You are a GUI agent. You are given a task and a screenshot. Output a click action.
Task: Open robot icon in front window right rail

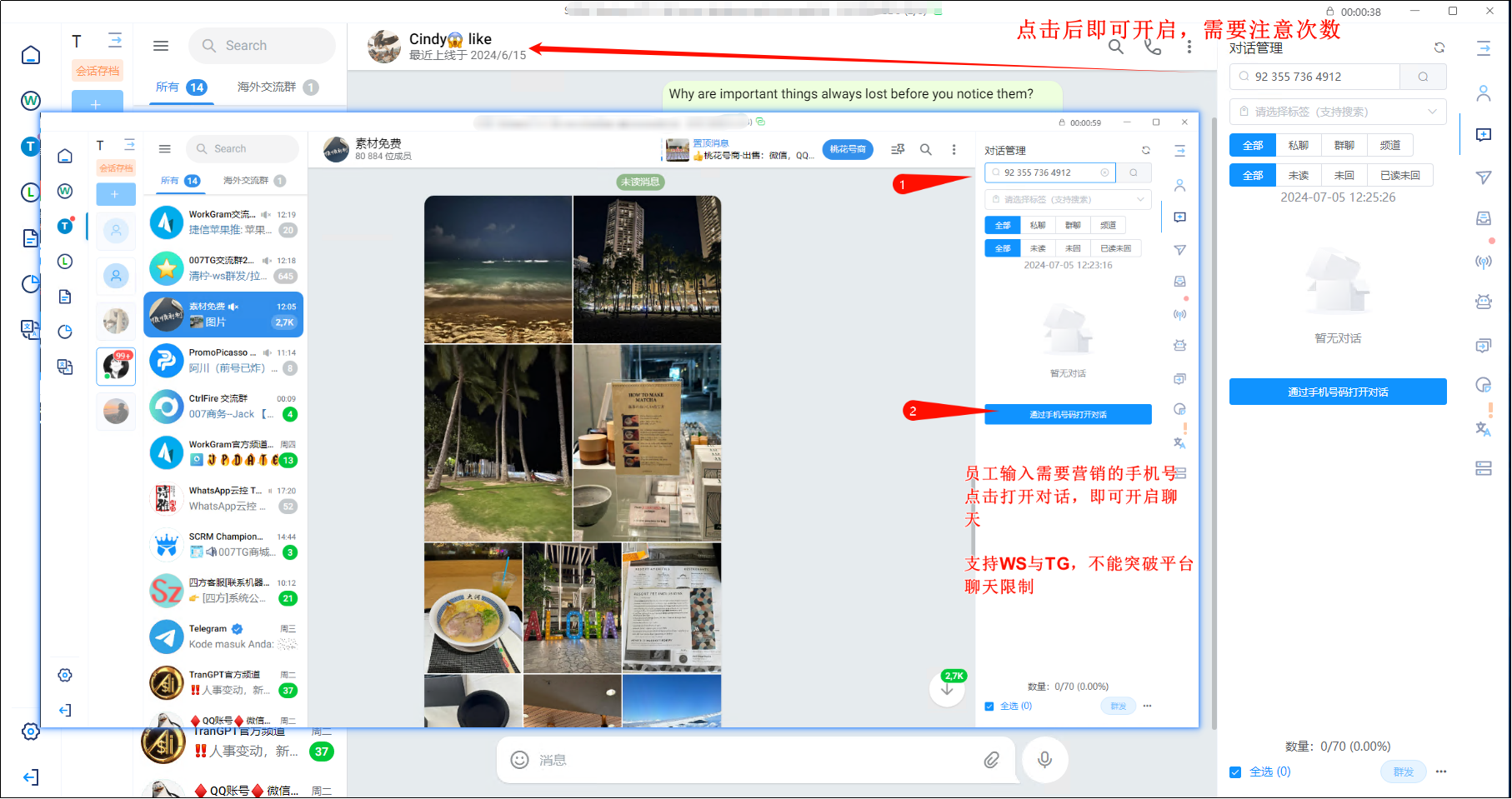[x=1179, y=345]
